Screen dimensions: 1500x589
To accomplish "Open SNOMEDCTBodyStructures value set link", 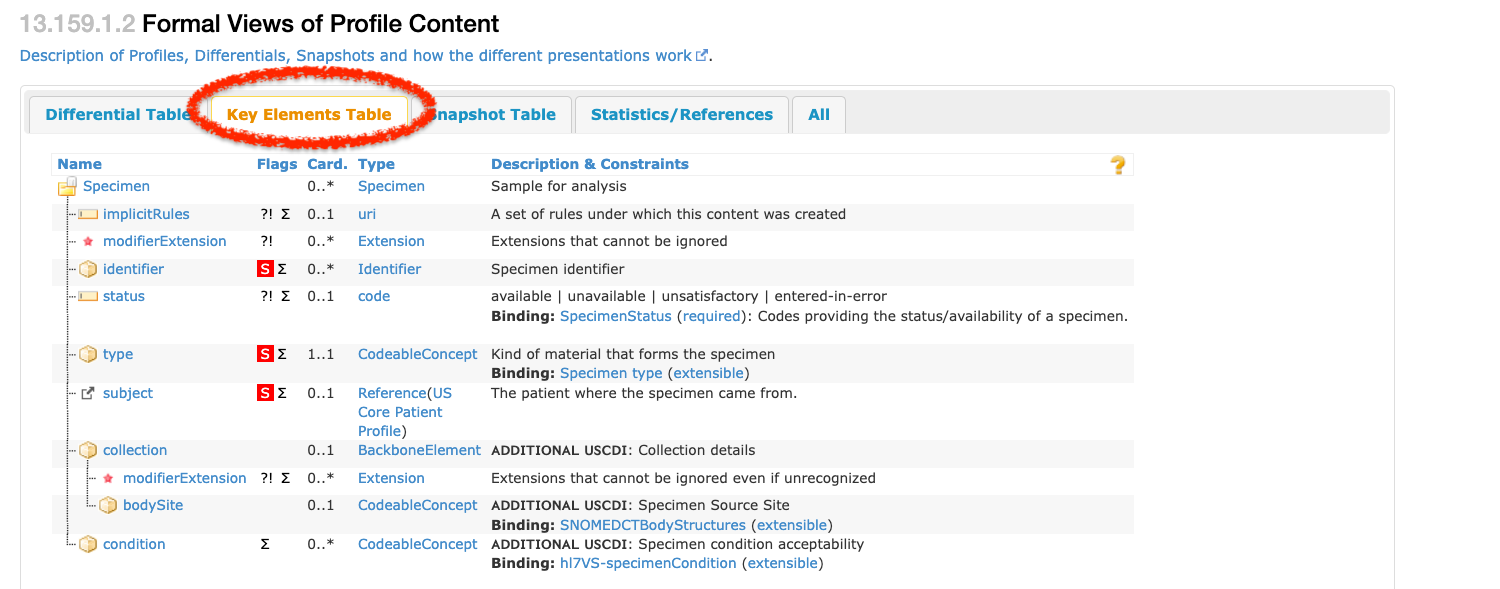I will [652, 525].
